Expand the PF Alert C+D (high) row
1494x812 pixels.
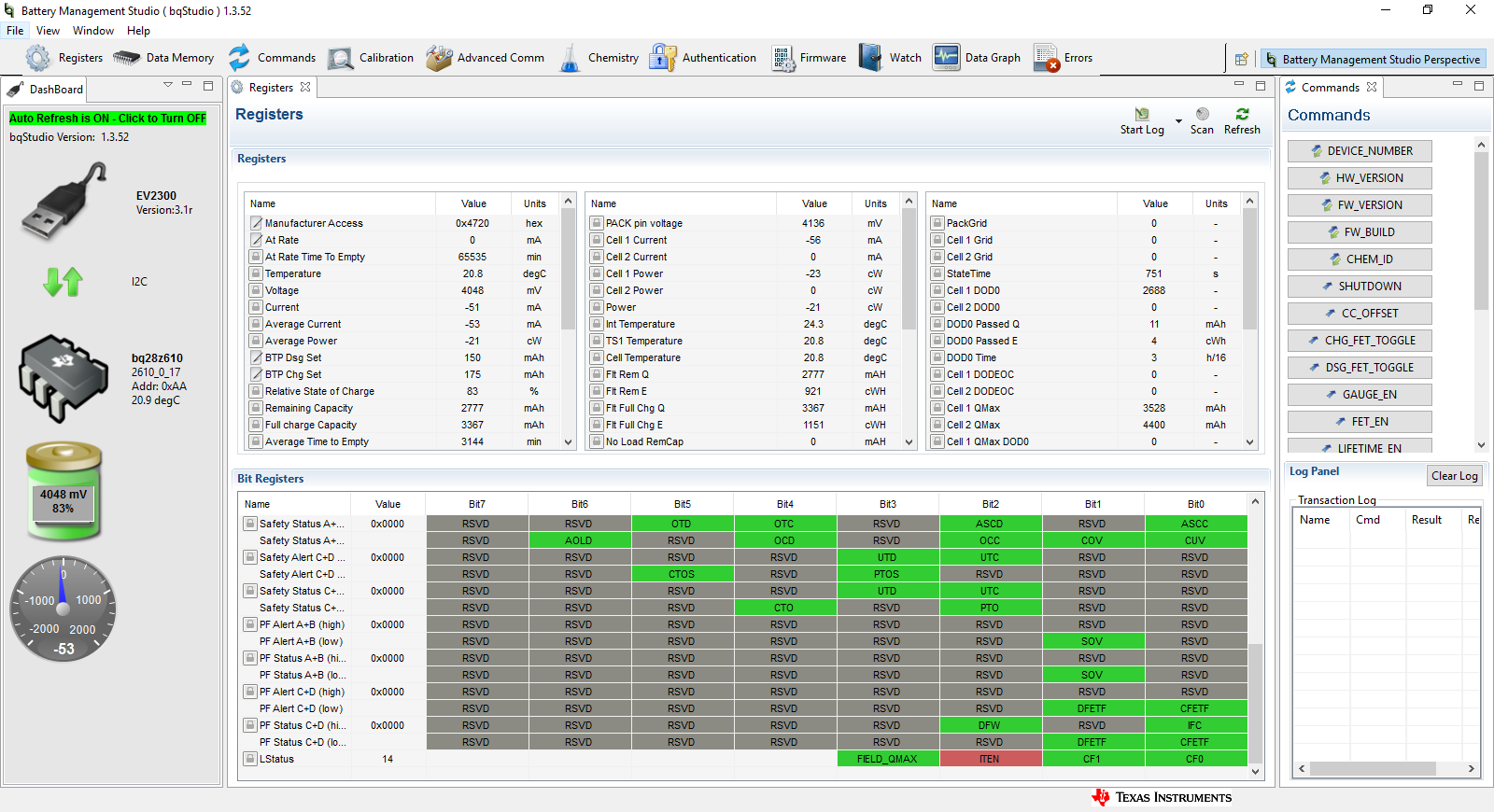click(250, 692)
